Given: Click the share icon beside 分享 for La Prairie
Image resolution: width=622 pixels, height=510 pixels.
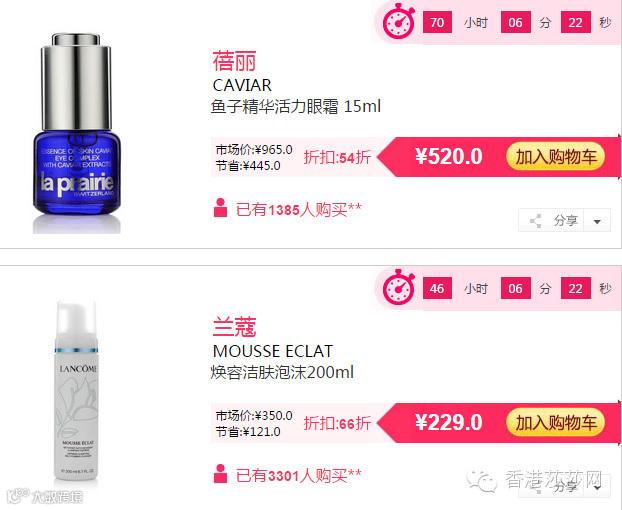Looking at the screenshot, I should 536,221.
